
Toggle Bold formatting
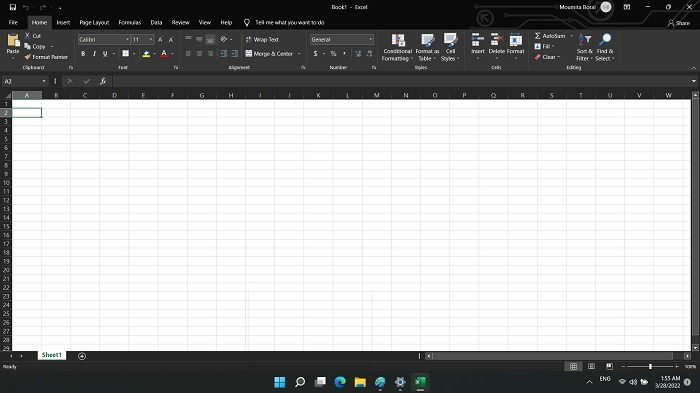[83, 54]
